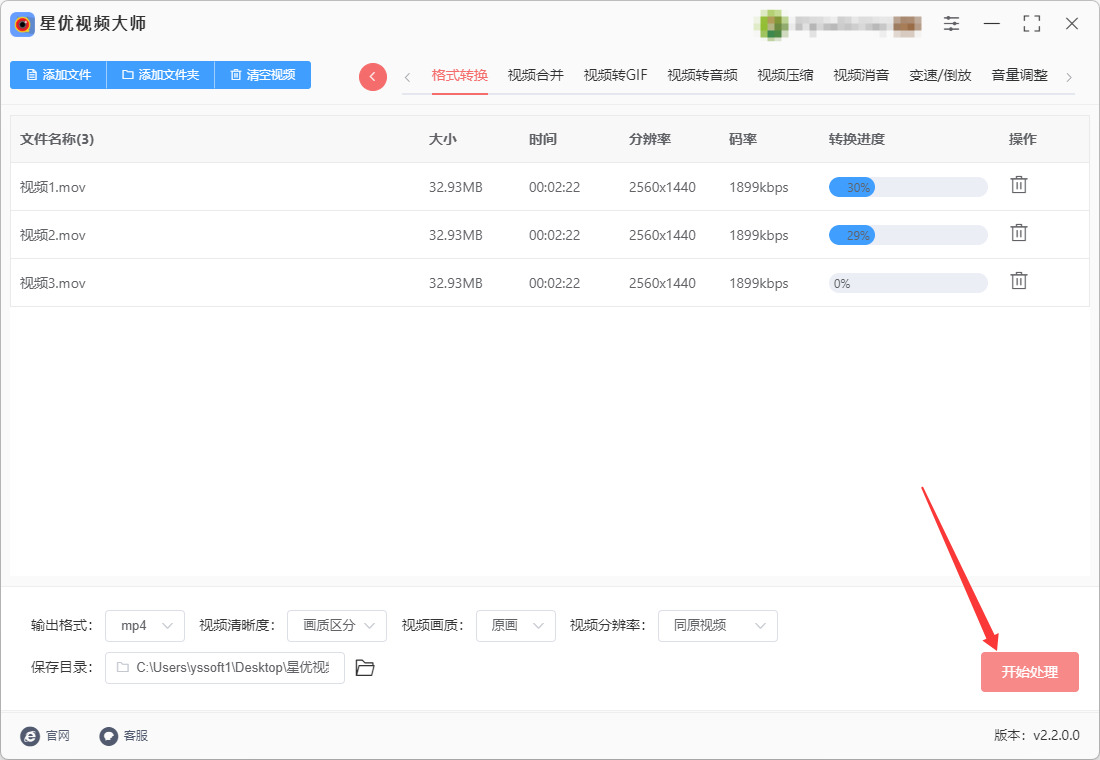The width and height of the screenshot is (1100, 760).
Task: Click the 版本: v2.2.0.0 version text
Action: coord(1037,735)
